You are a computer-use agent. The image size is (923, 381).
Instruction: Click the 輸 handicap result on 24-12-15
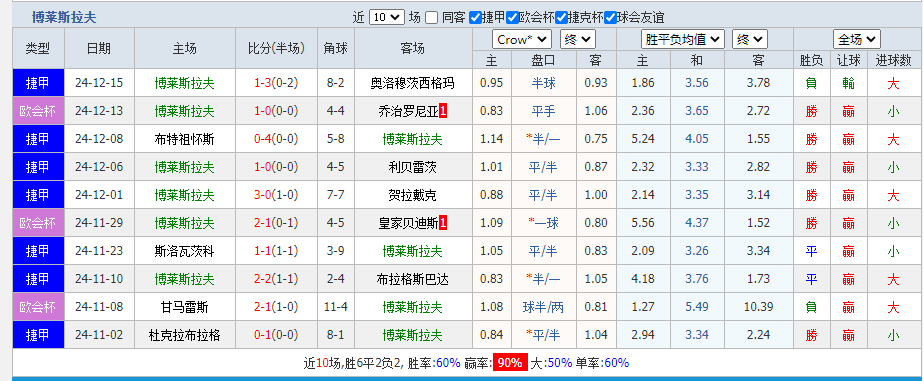tap(848, 83)
